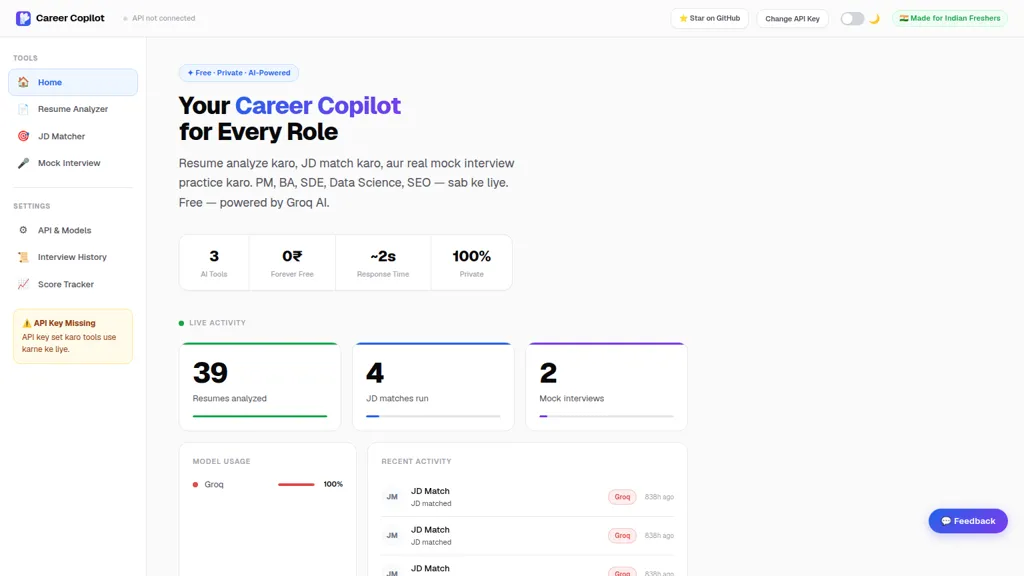Click the Model Usage heading

(221, 462)
